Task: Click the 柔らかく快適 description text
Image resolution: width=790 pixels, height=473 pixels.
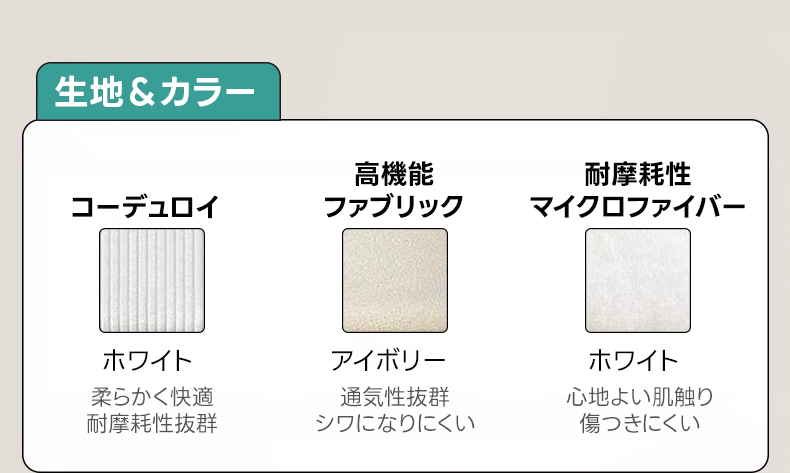Action: pos(152,396)
